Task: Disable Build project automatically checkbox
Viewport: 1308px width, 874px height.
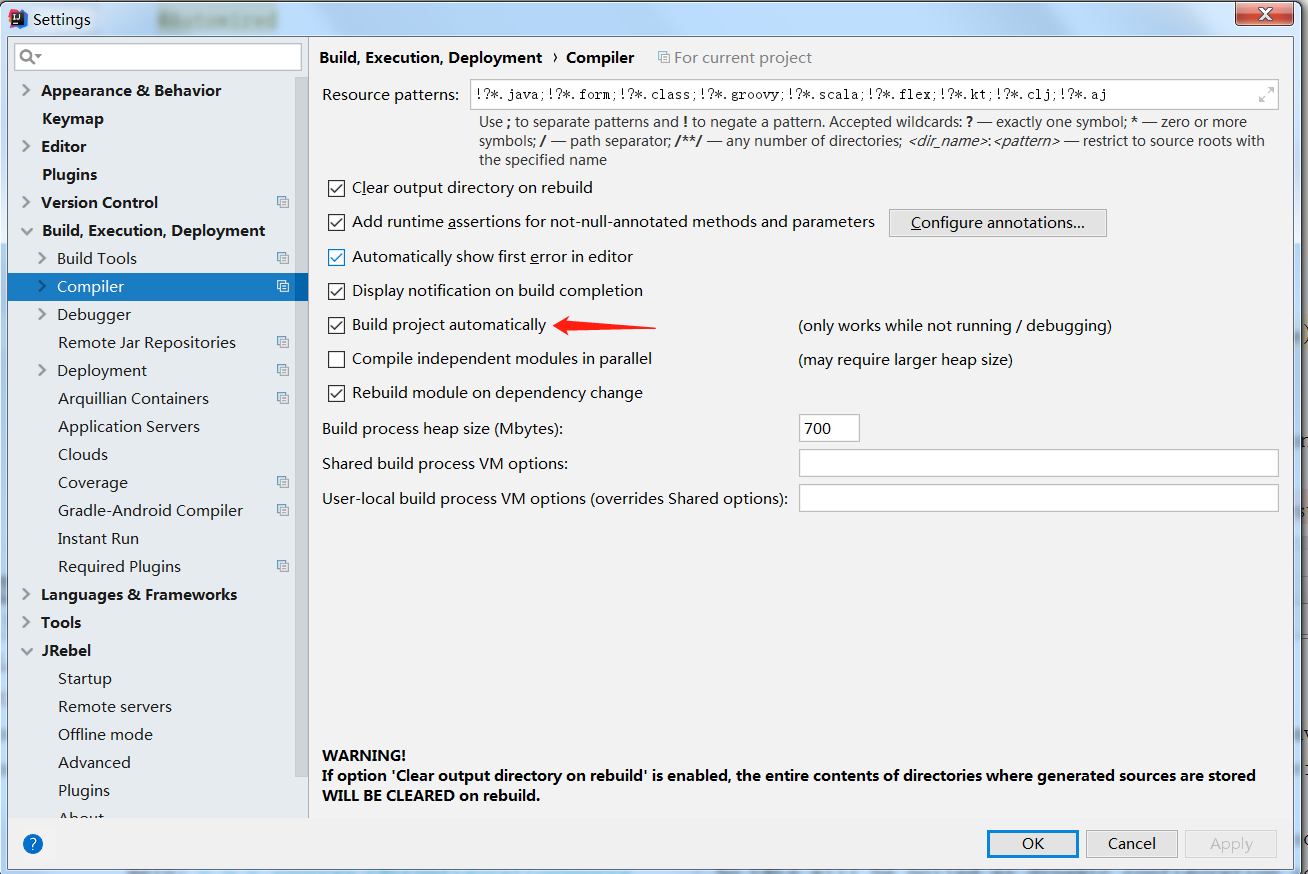Action: click(337, 325)
